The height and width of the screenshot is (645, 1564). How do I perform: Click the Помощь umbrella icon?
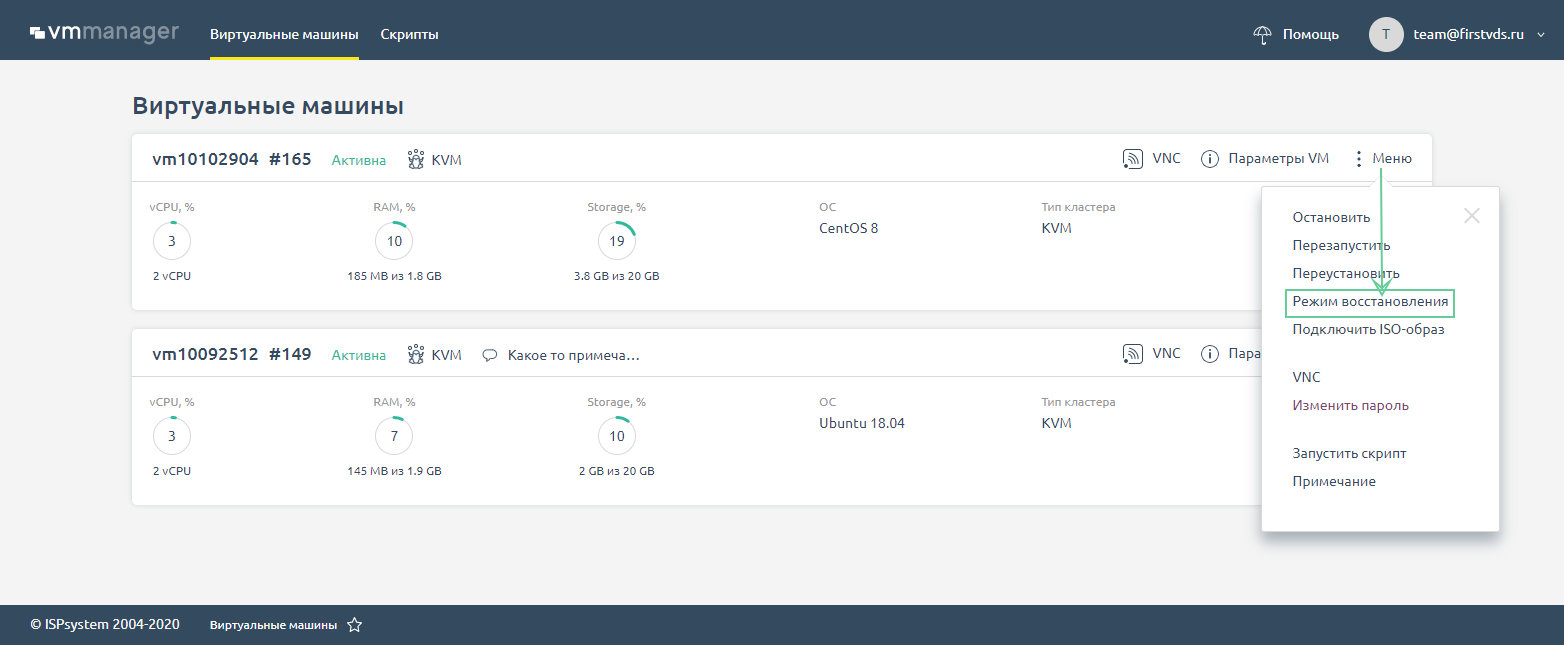coord(1262,34)
